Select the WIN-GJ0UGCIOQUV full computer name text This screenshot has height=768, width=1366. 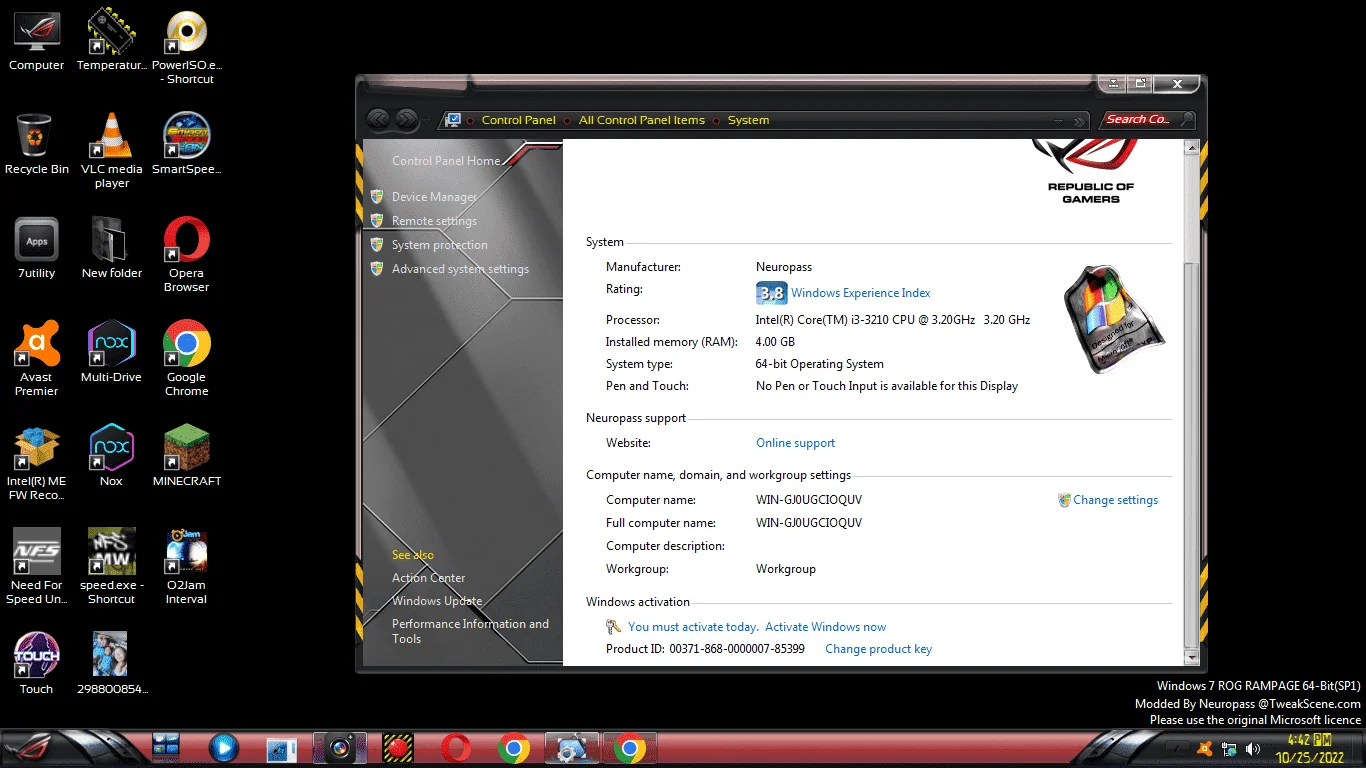(x=809, y=523)
